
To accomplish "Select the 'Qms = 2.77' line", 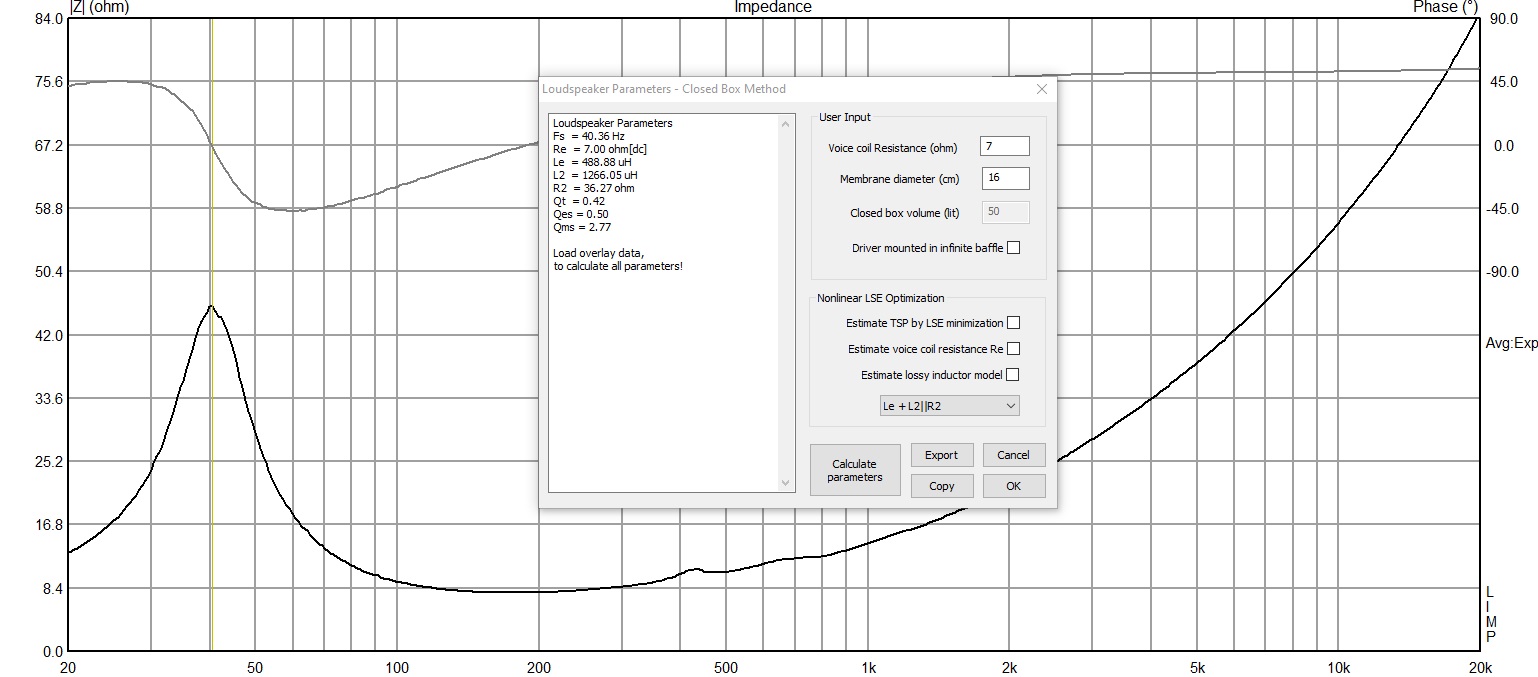I will click(582, 227).
